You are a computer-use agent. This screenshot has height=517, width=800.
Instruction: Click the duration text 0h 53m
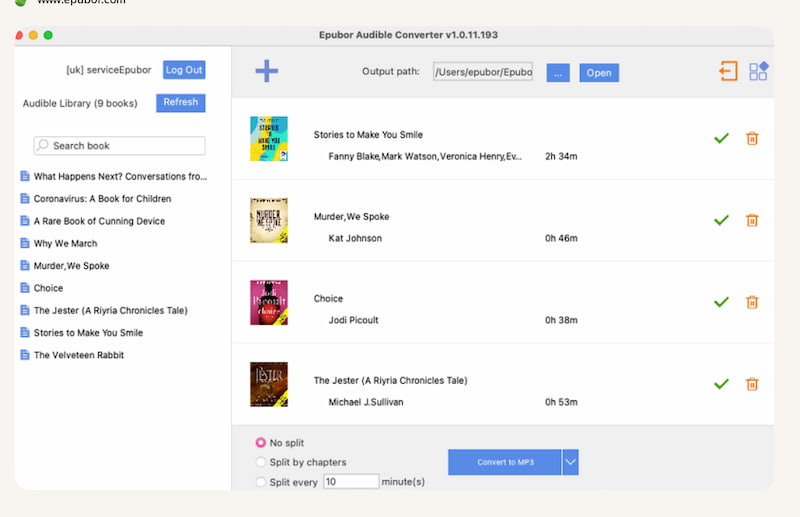561,402
